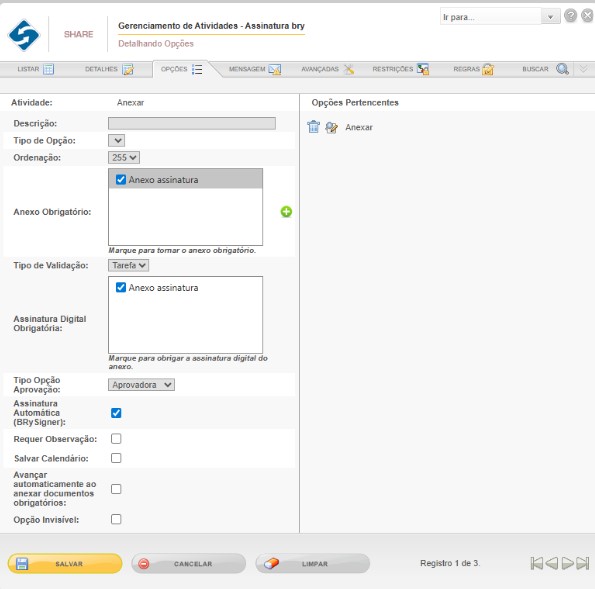The image size is (595, 589).
Task: Expand the Ordenação 255 dropdown
Action: (124, 157)
